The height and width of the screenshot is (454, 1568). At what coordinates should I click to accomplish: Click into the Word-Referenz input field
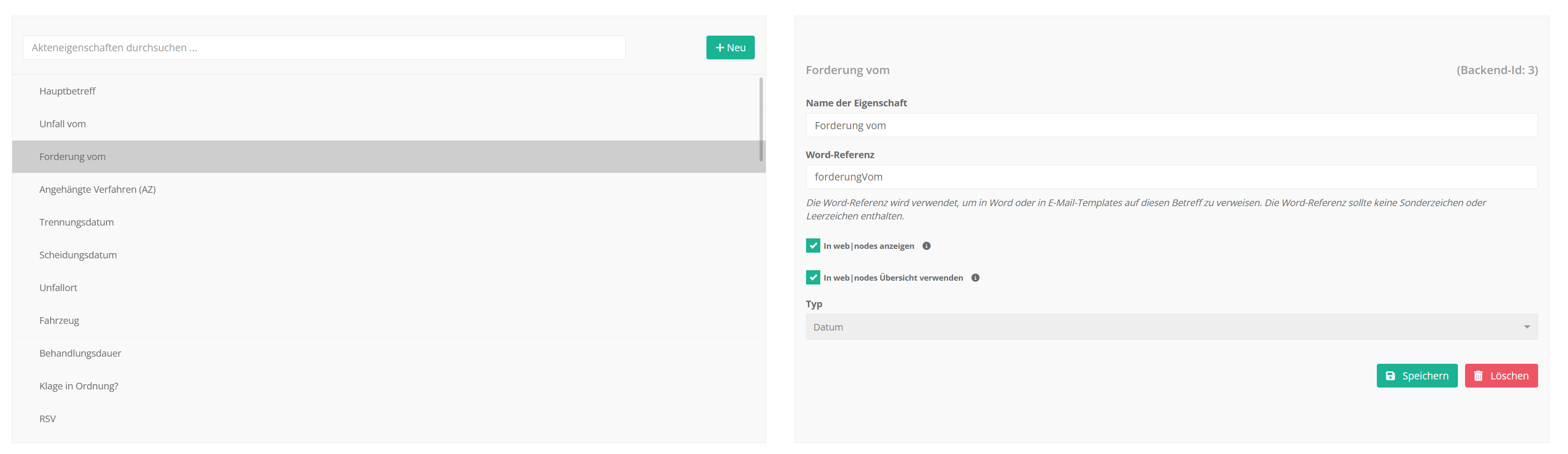coord(1170,177)
